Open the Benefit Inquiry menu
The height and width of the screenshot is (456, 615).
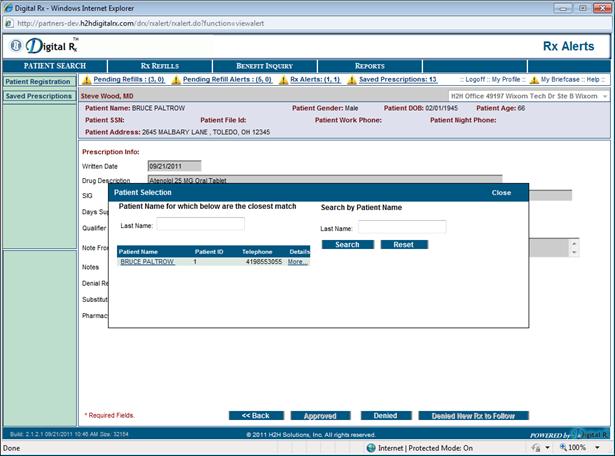pos(262,66)
